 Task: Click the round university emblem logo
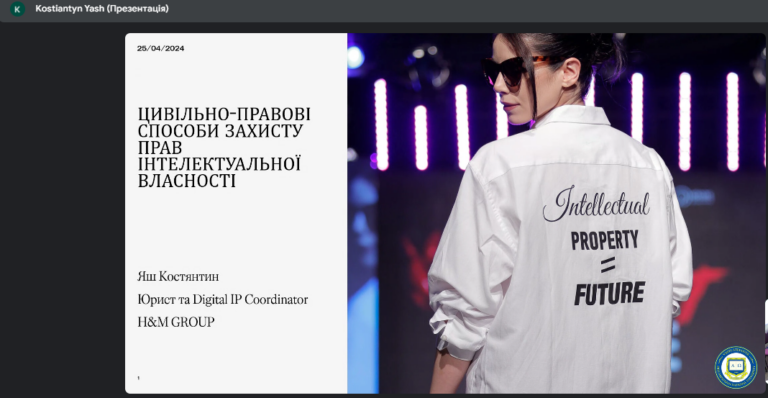click(736, 367)
